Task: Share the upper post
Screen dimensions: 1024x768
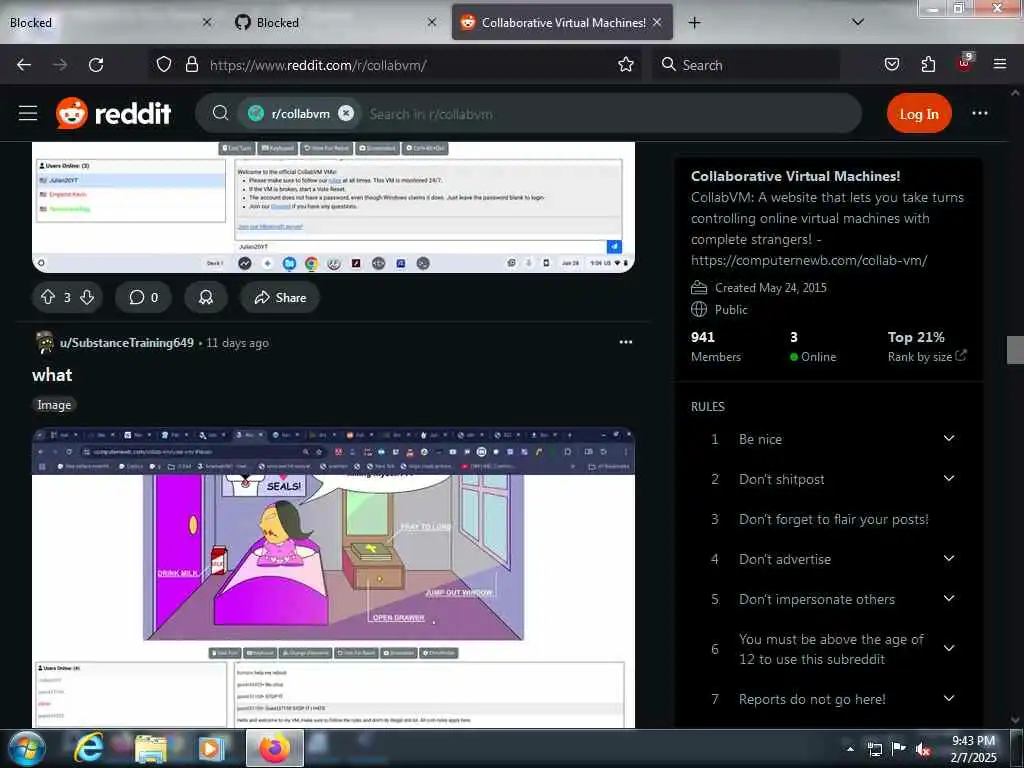Action: click(x=280, y=298)
